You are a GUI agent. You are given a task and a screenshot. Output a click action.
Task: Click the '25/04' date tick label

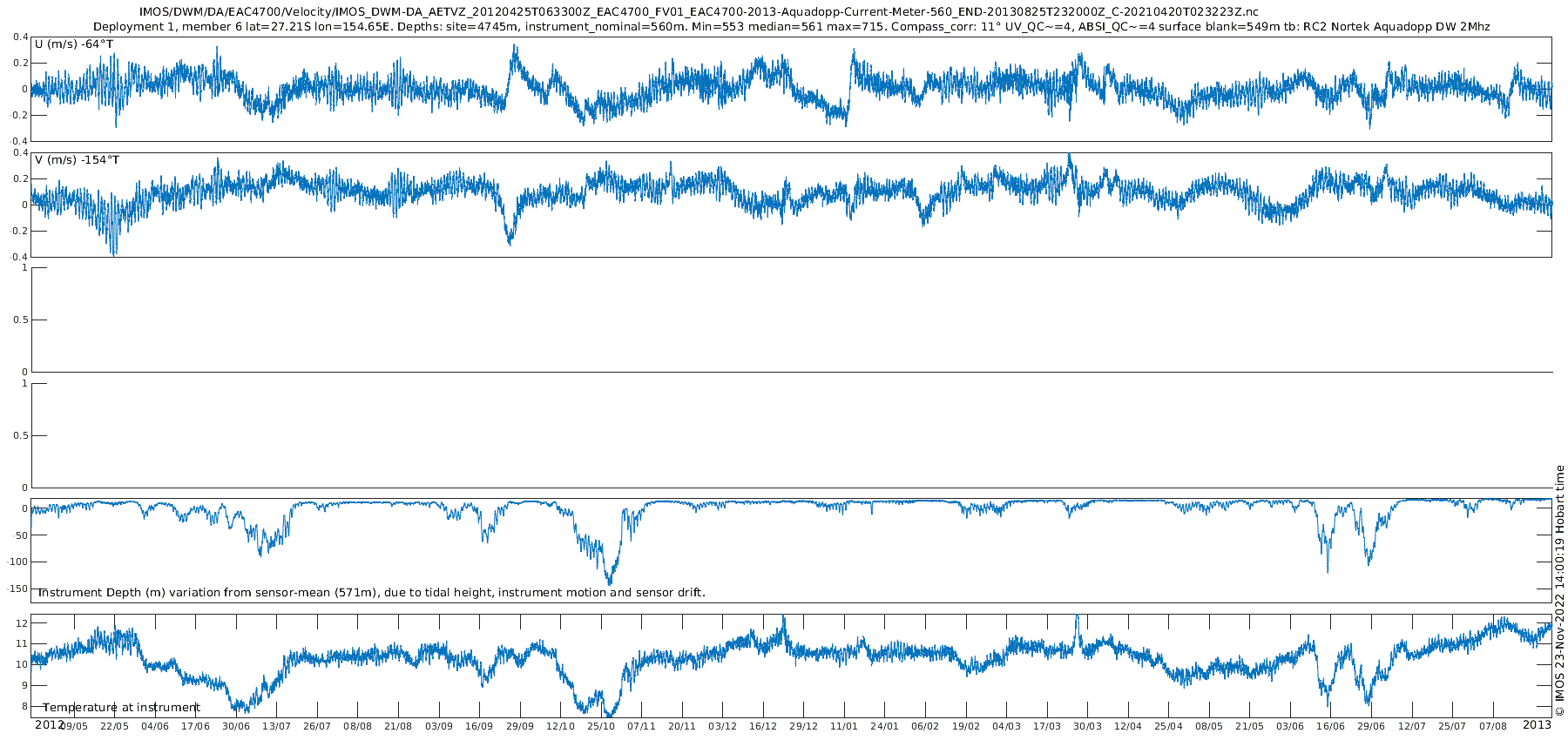click(1168, 726)
